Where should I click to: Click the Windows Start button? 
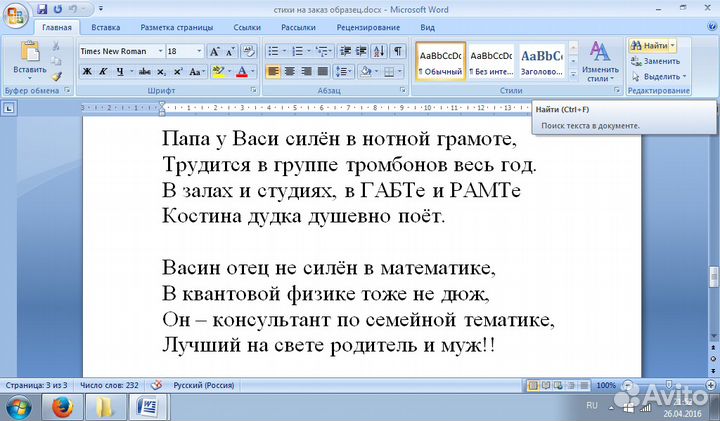point(18,407)
